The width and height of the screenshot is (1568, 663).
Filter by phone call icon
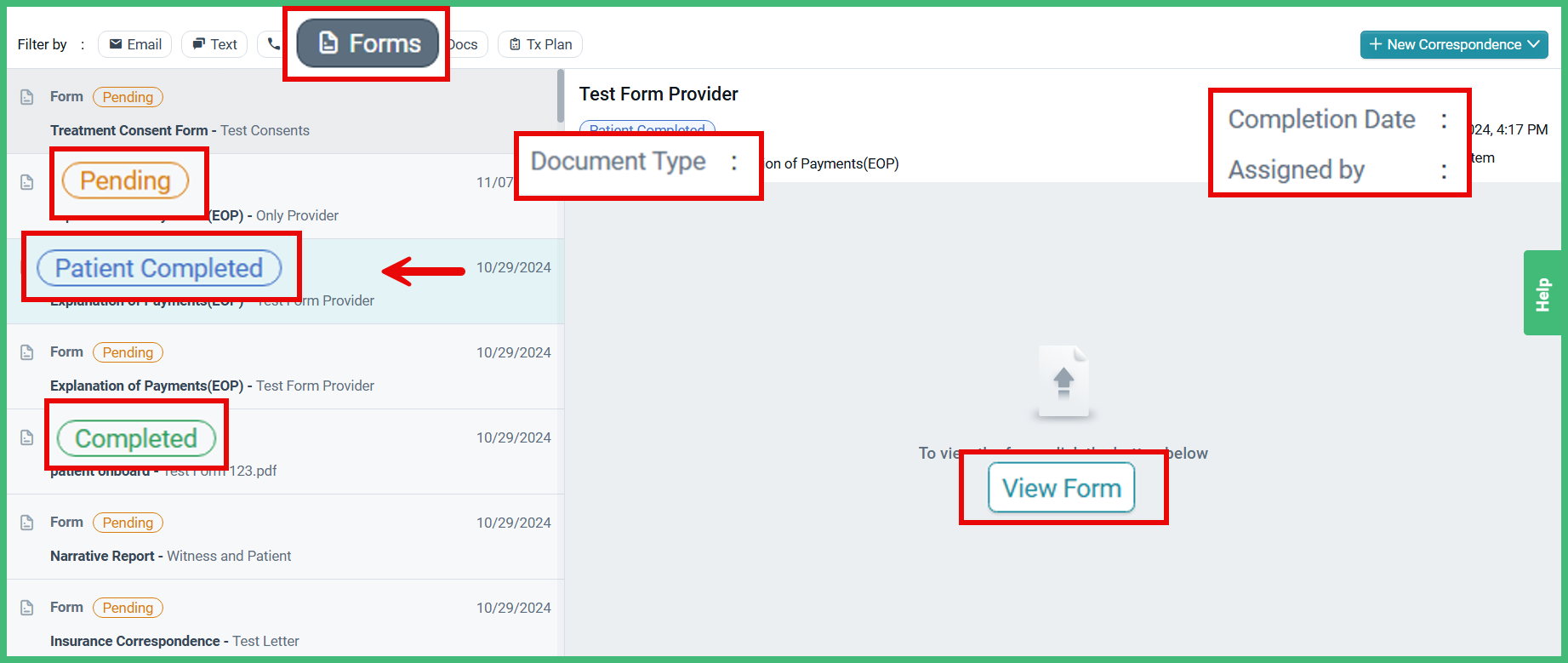[272, 44]
